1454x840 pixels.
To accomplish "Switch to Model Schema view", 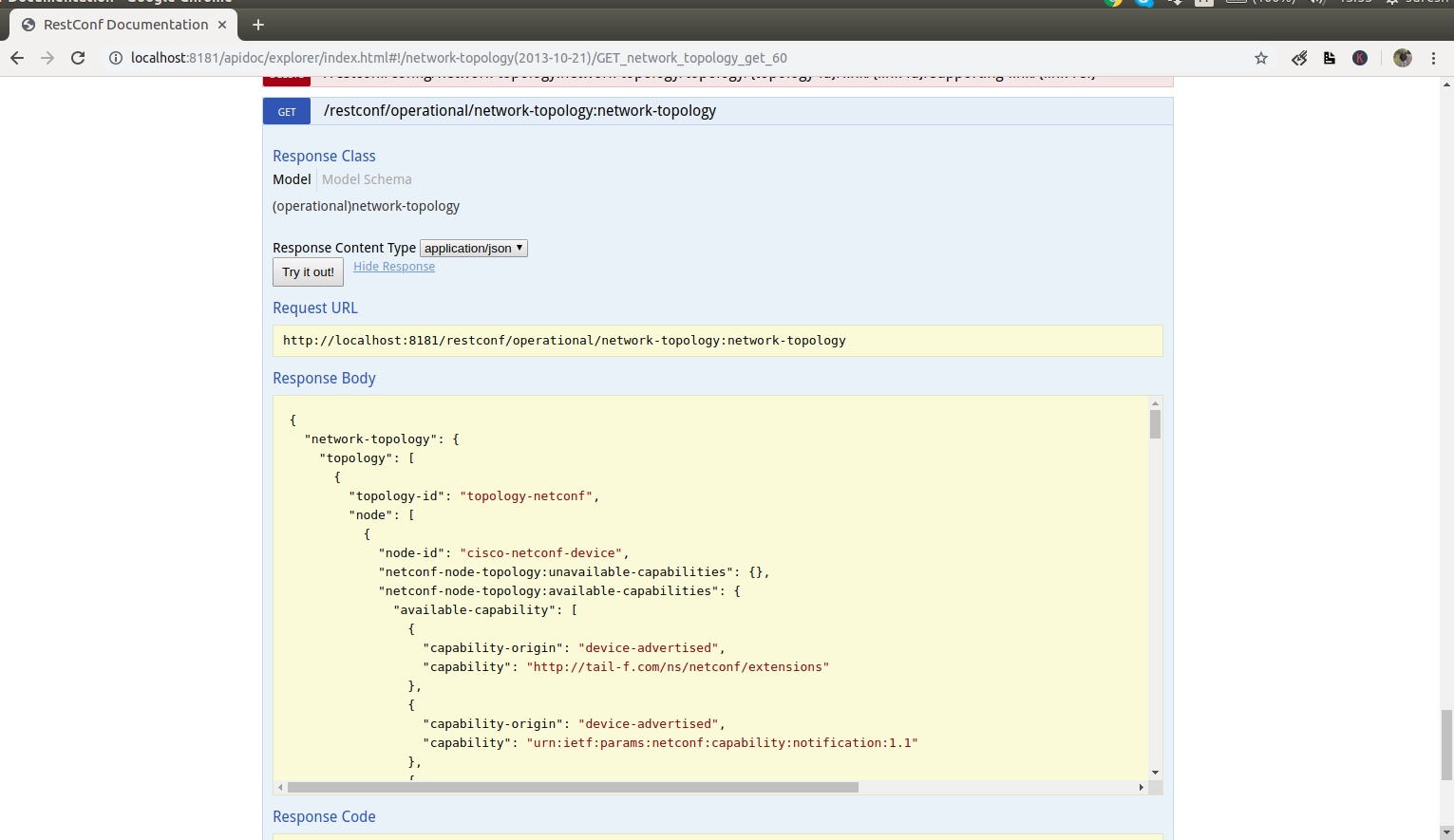I will point(367,179).
